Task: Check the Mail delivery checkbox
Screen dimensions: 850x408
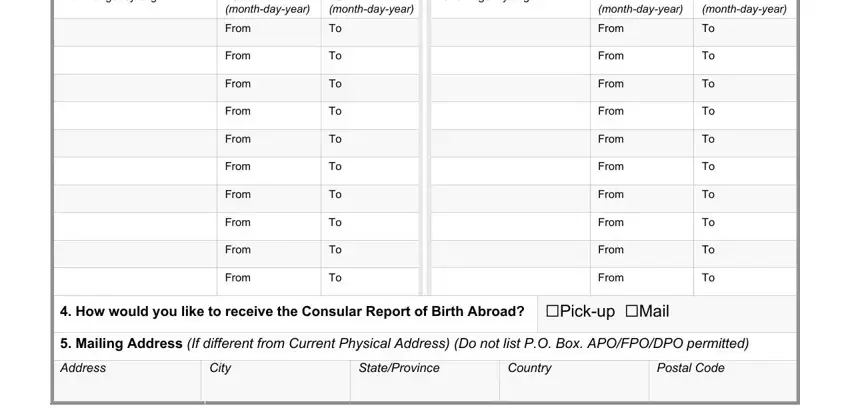Action: [x=632, y=312]
